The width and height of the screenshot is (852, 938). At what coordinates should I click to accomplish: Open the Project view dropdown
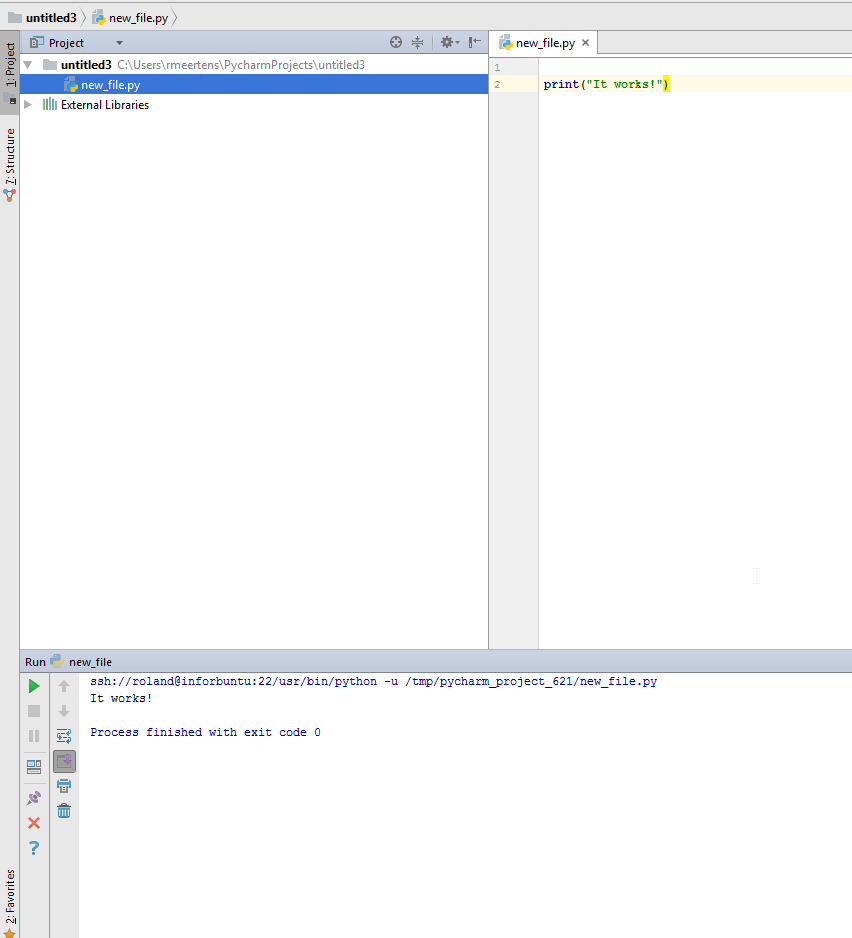click(119, 43)
